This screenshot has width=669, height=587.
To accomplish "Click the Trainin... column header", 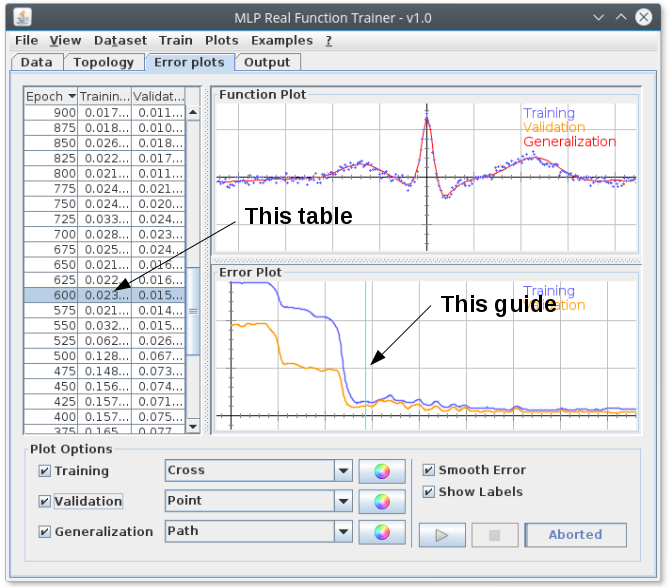I will 105,96.
